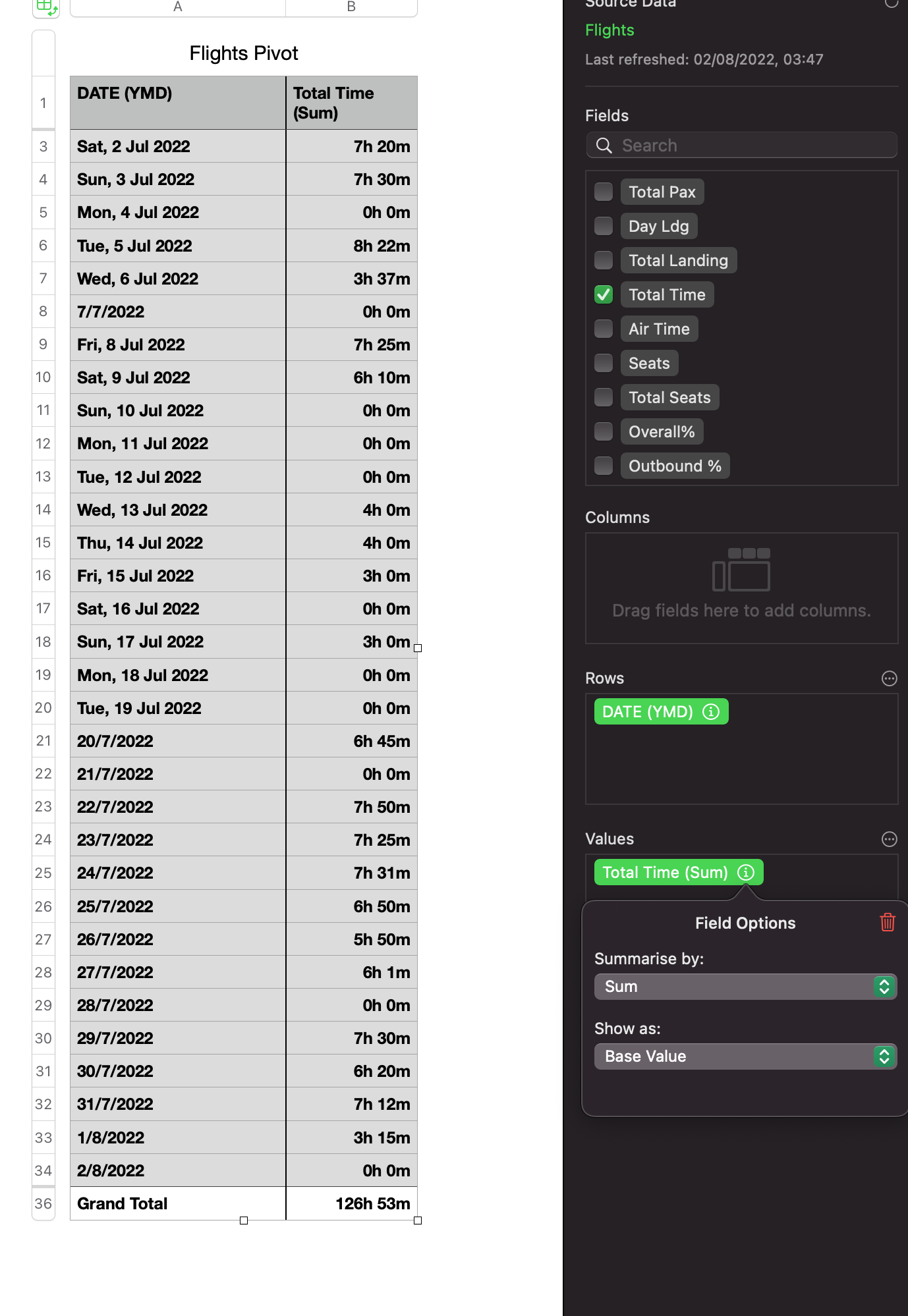The width and height of the screenshot is (908, 1316).
Task: Check the Outbound % field
Action: pos(603,466)
